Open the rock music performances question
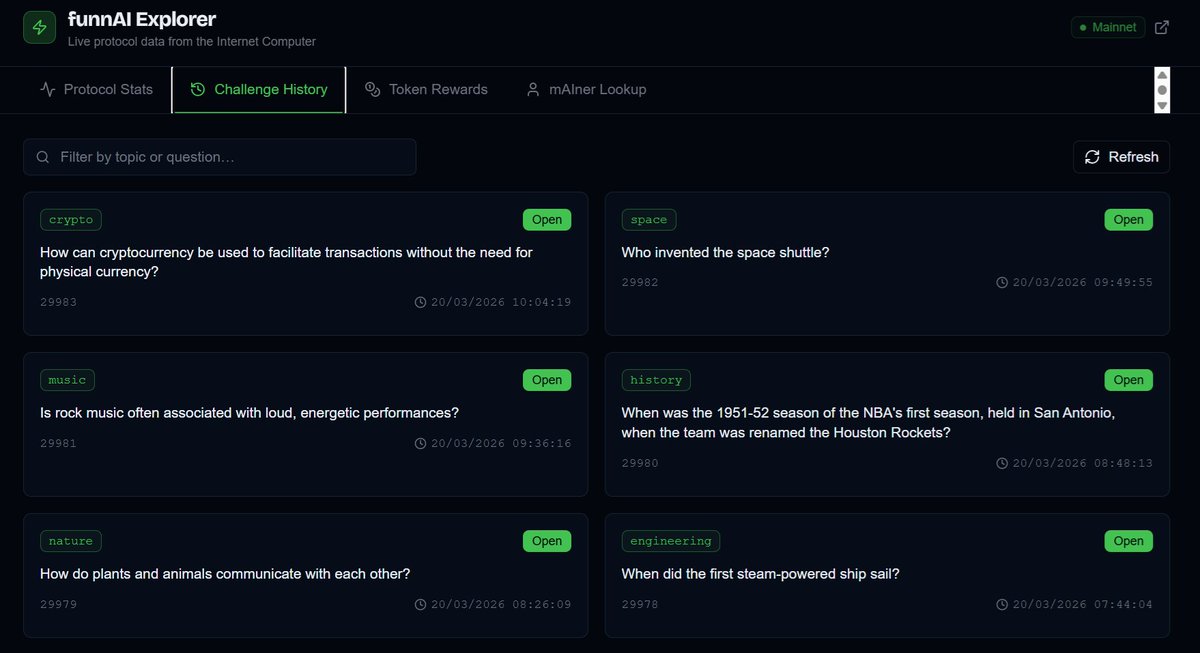1200x653 pixels. pos(249,413)
